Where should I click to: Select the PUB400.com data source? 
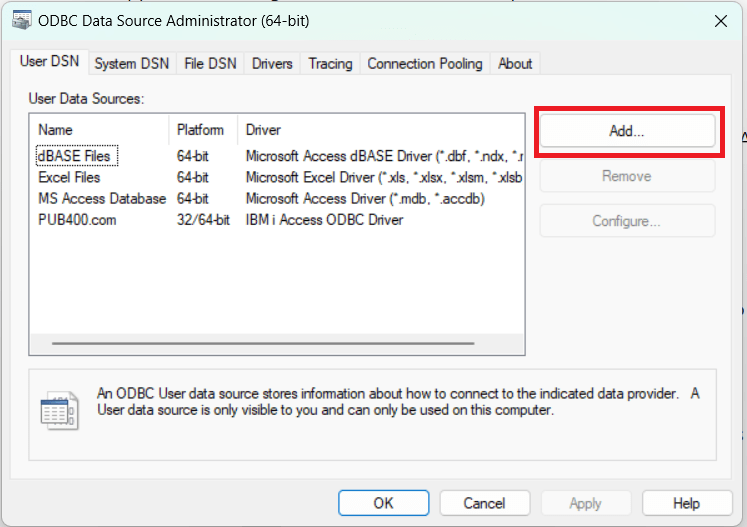[x=77, y=219]
